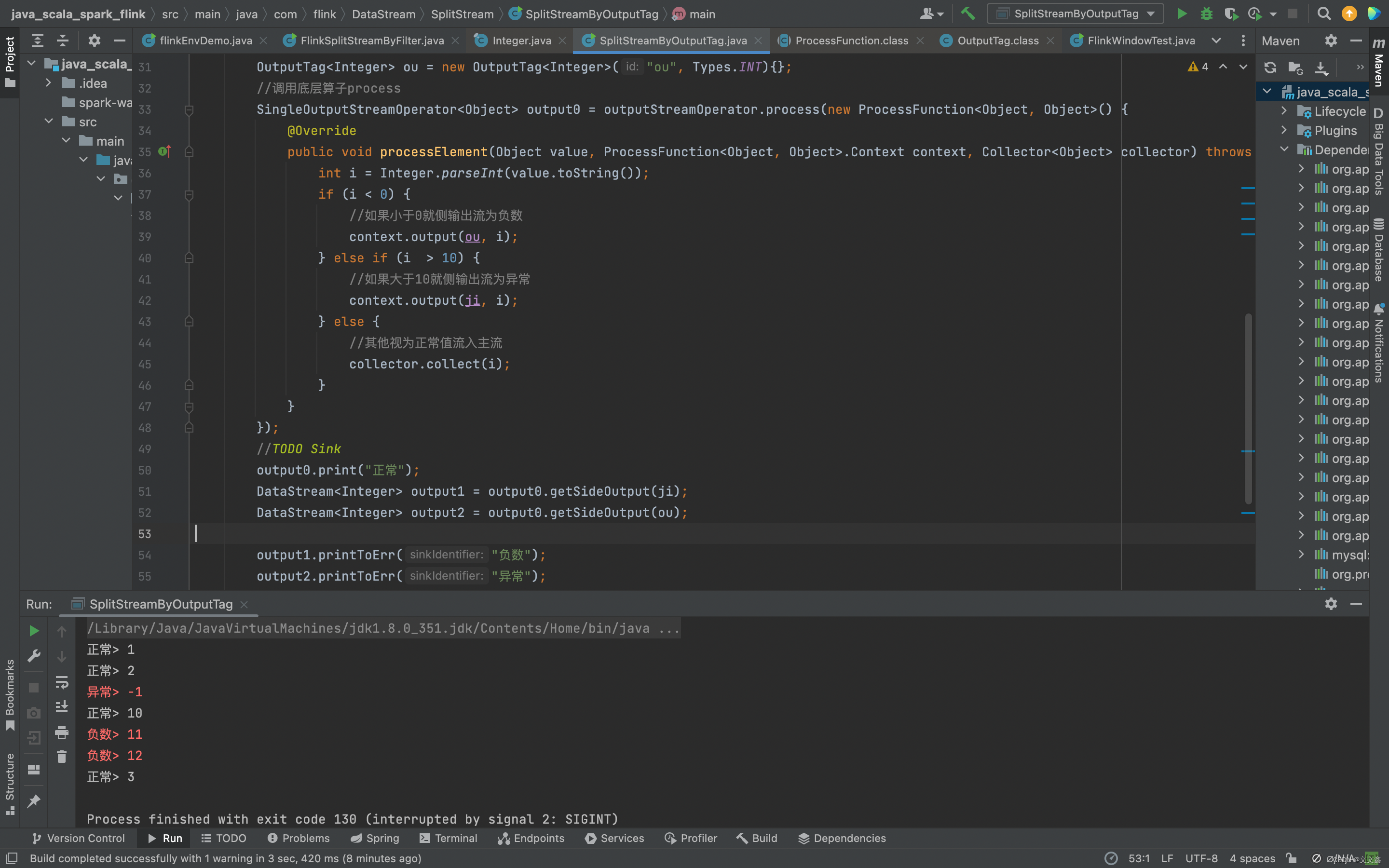The height and width of the screenshot is (868, 1389).
Task: Click UTF-8 encoding in status bar
Action: [x=1201, y=858]
